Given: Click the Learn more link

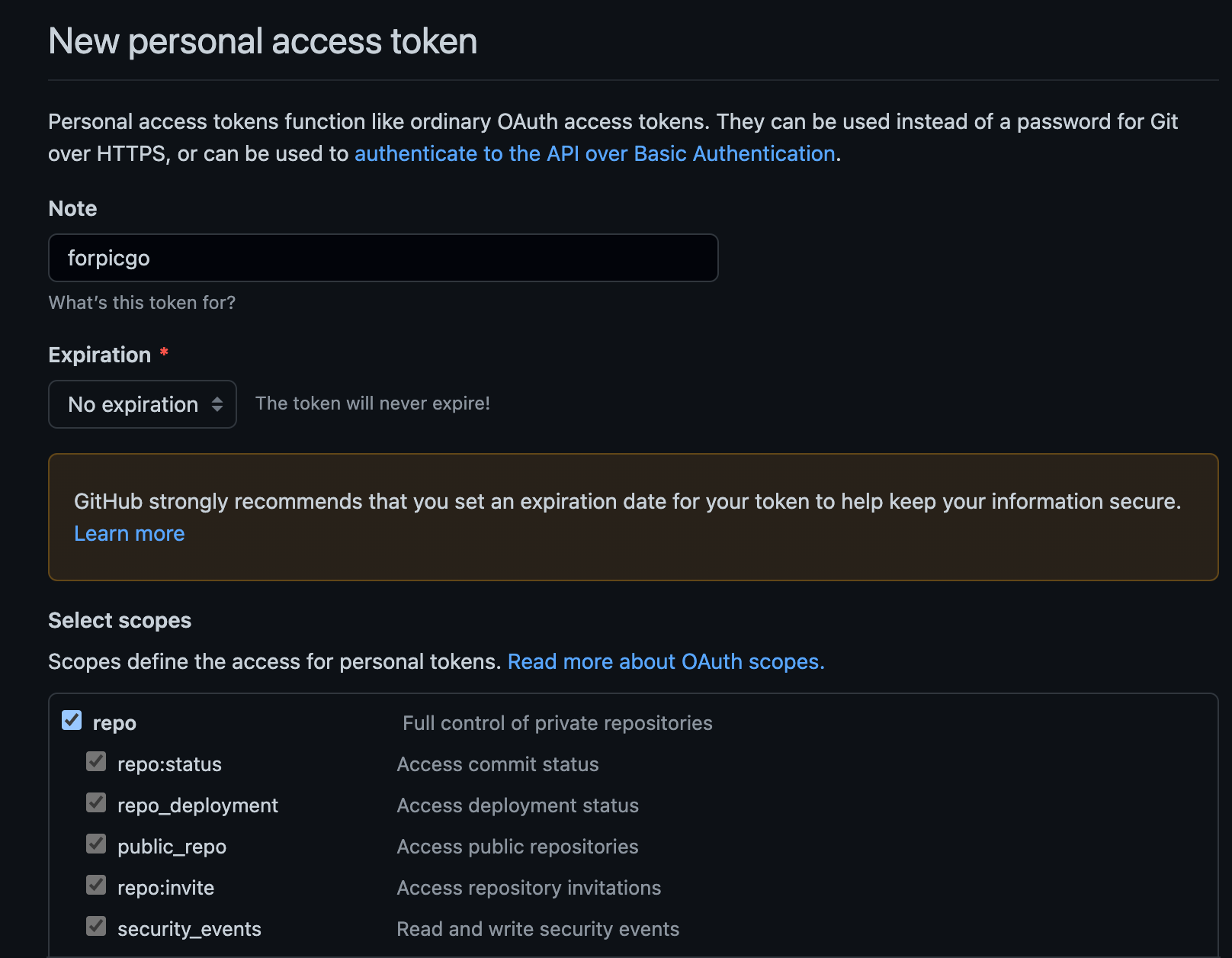Looking at the screenshot, I should 130,534.
